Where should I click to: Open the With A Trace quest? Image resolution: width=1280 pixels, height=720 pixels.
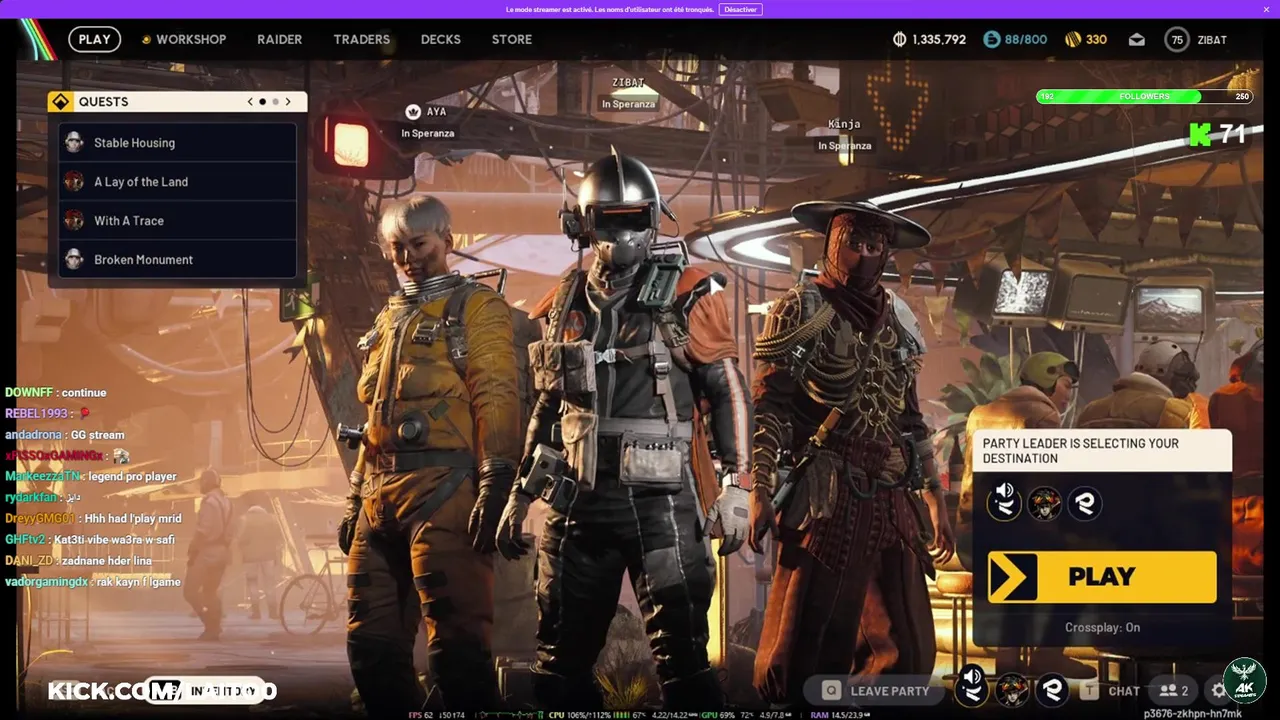click(178, 221)
